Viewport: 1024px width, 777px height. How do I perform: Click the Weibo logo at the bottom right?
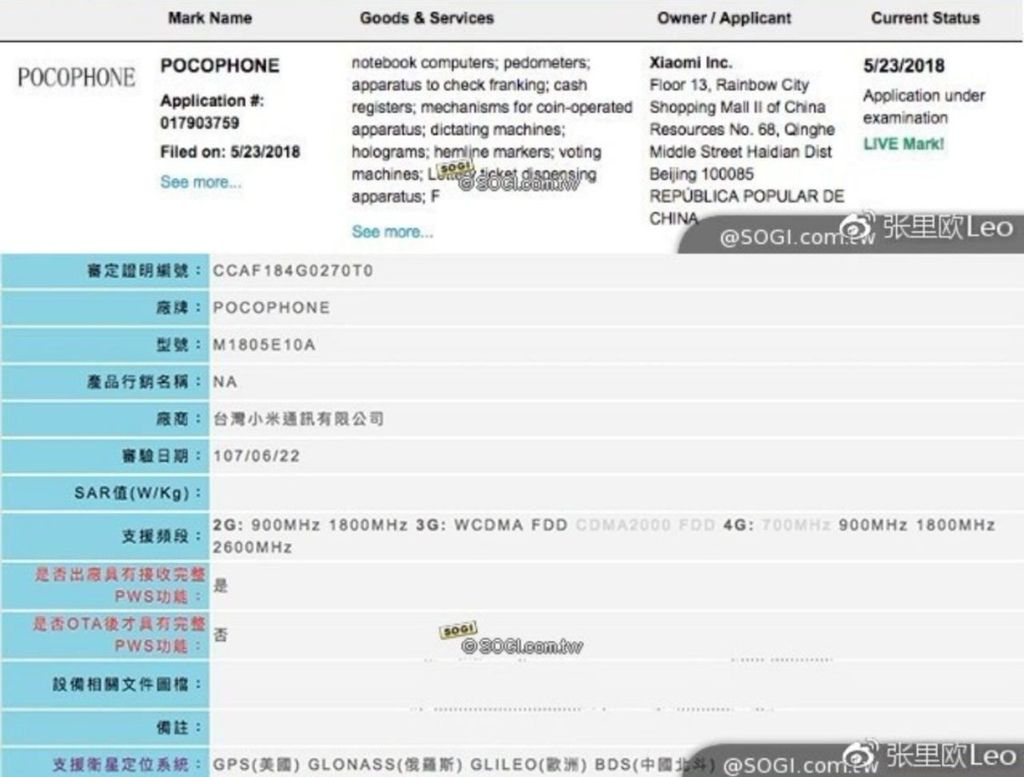(857, 756)
